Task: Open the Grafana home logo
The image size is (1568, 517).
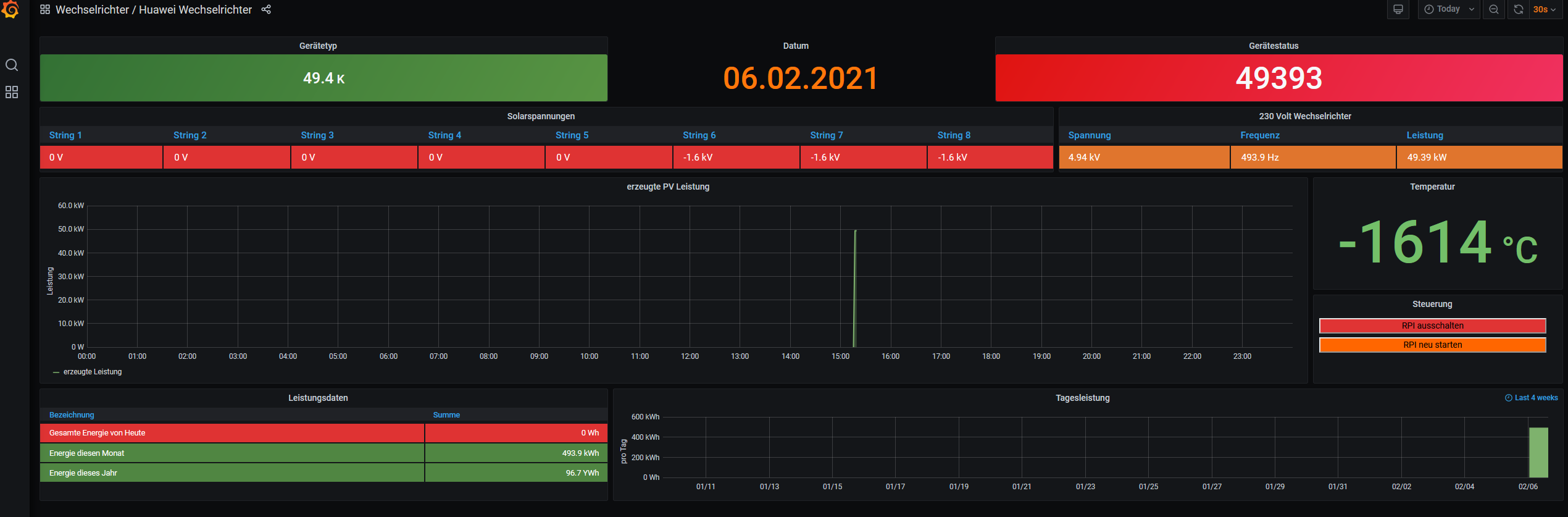Action: point(10,9)
